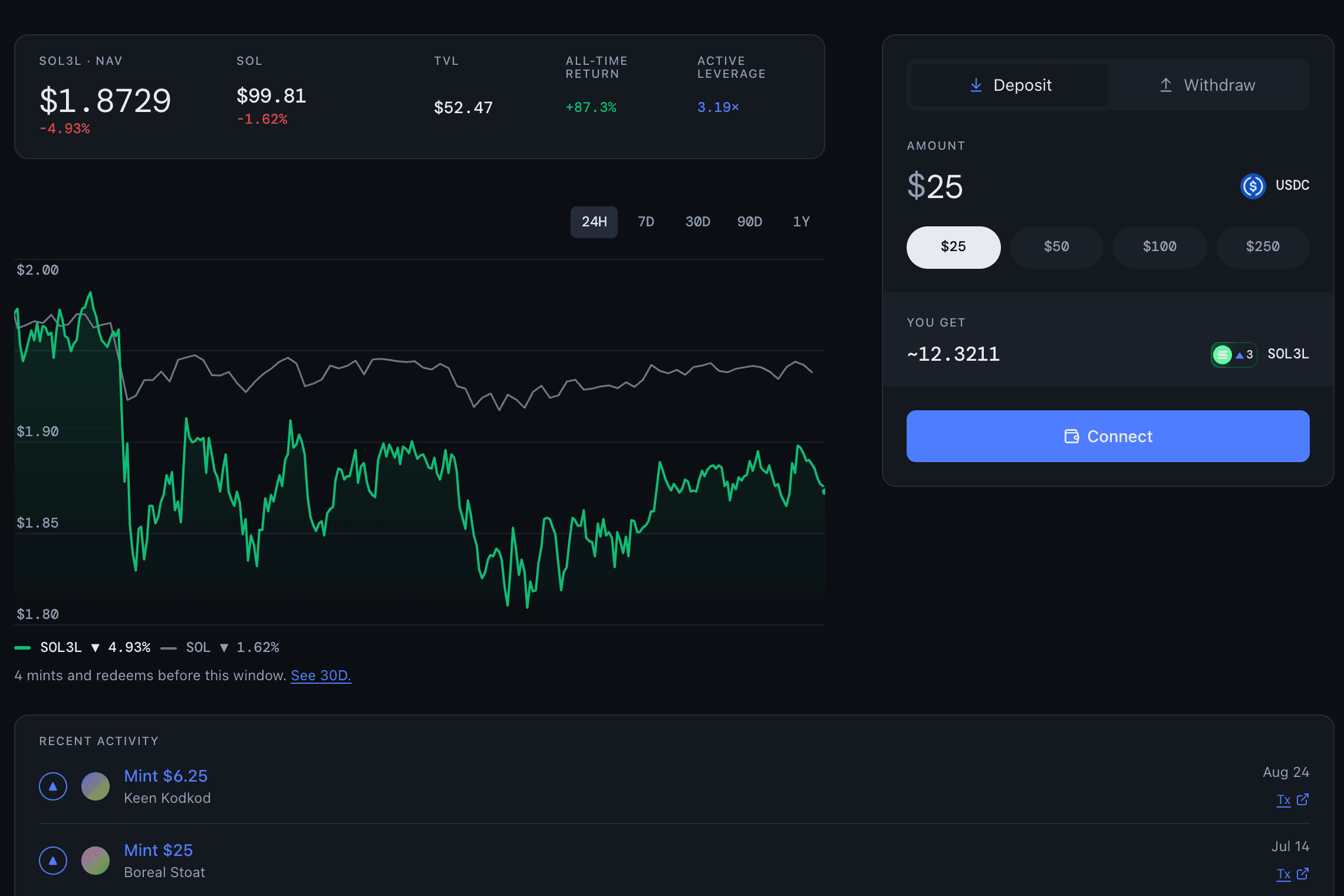Click the all-time return +87.3%
This screenshot has width=1344, height=896.
[x=591, y=107]
